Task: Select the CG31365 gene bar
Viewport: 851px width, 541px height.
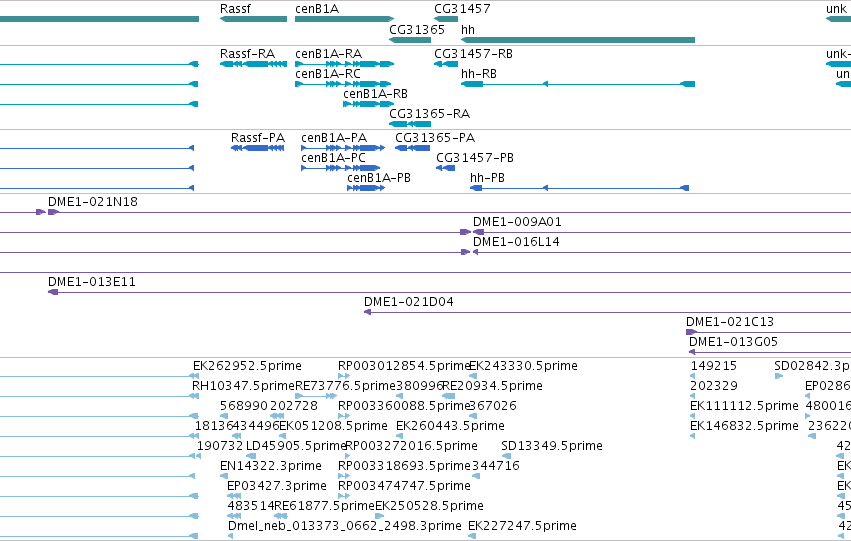Action: pyautogui.click(x=410, y=40)
